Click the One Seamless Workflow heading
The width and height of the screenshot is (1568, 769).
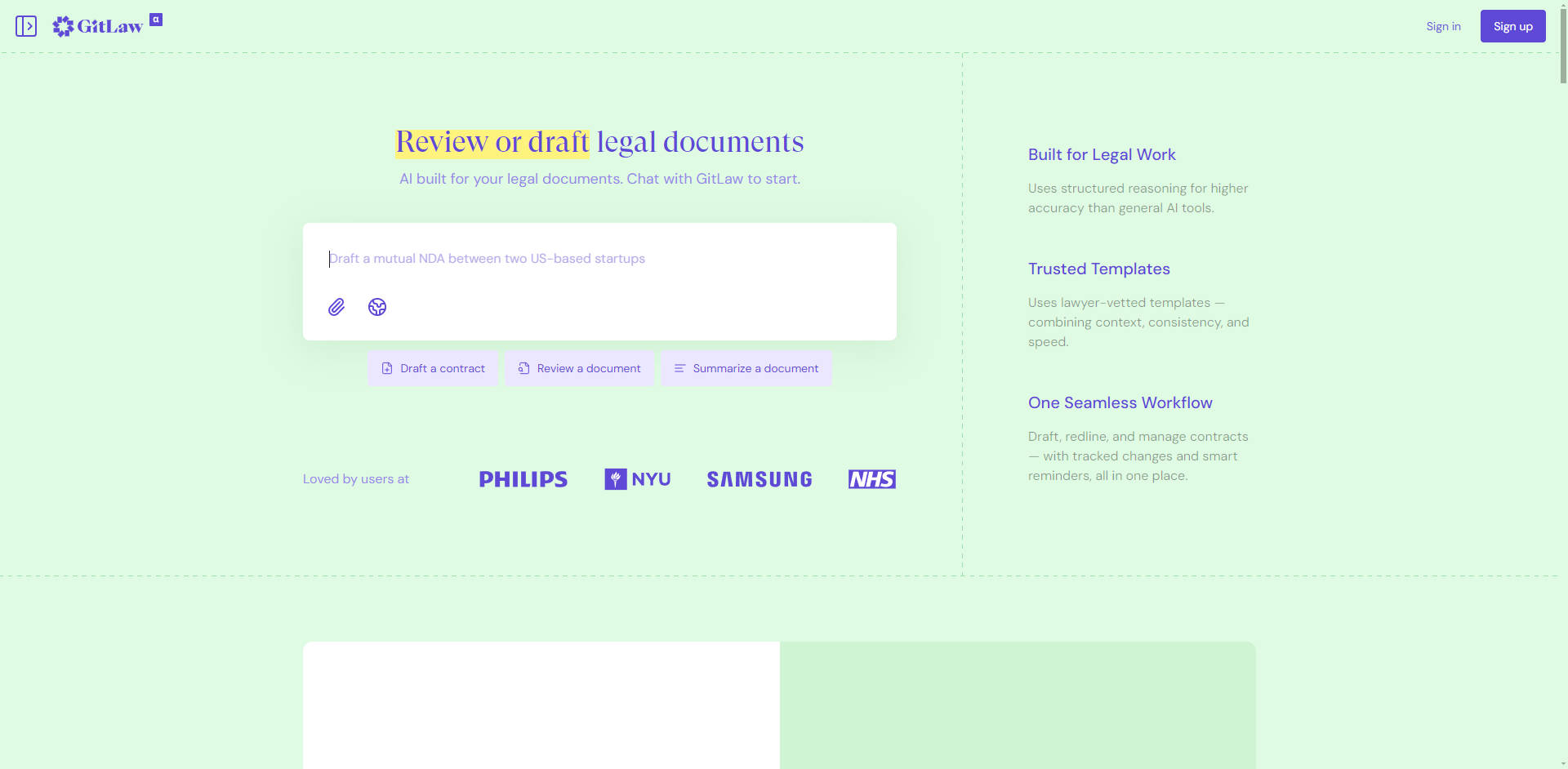(1120, 402)
